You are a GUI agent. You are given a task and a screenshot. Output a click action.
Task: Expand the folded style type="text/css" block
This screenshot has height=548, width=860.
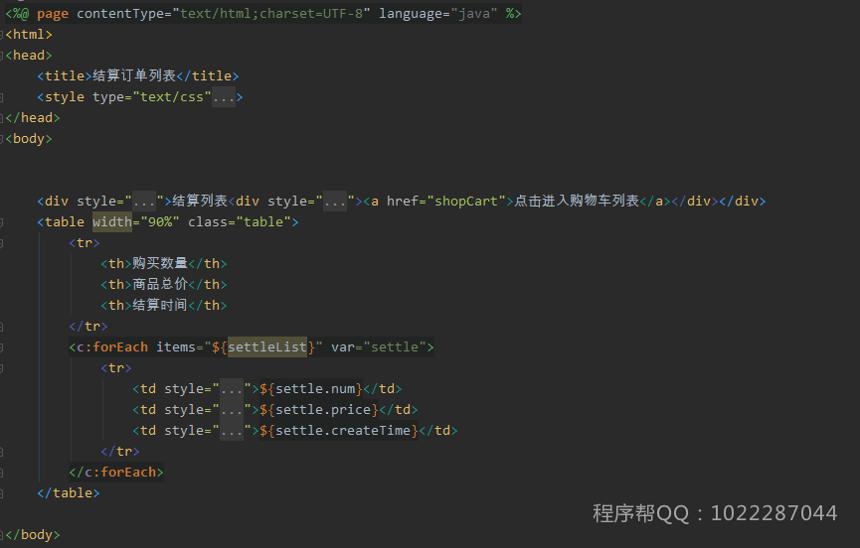(224, 97)
